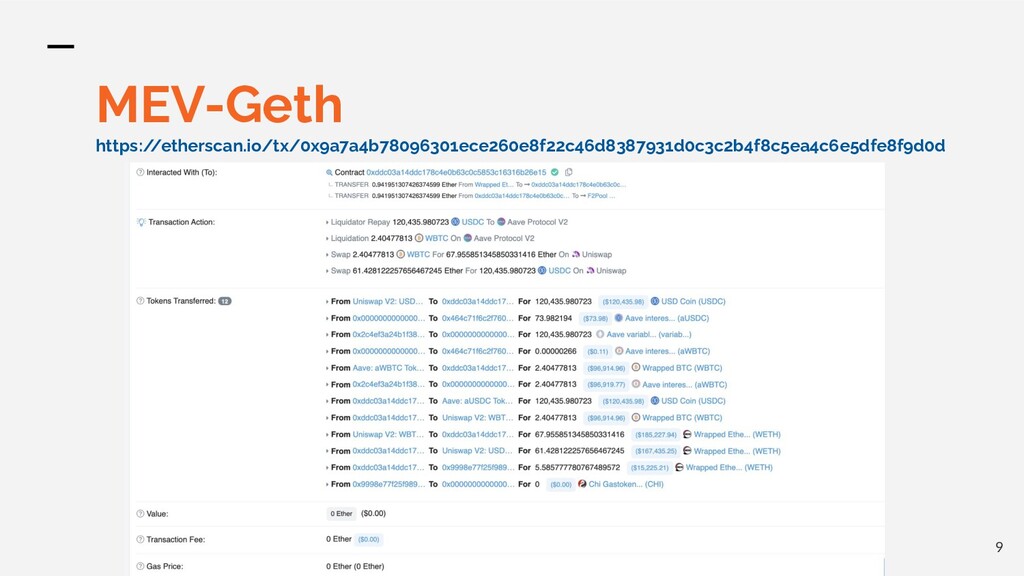Click the lightbulb icon beside Transaction Action
This screenshot has height=576, width=1024.
[x=141, y=222]
